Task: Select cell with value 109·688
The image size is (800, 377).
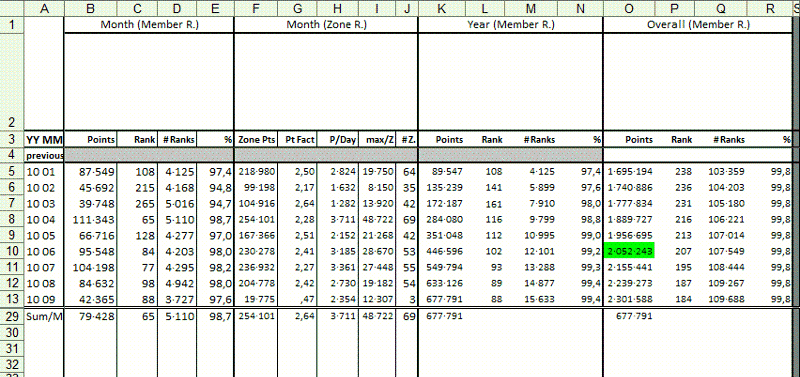Action: pos(721,299)
